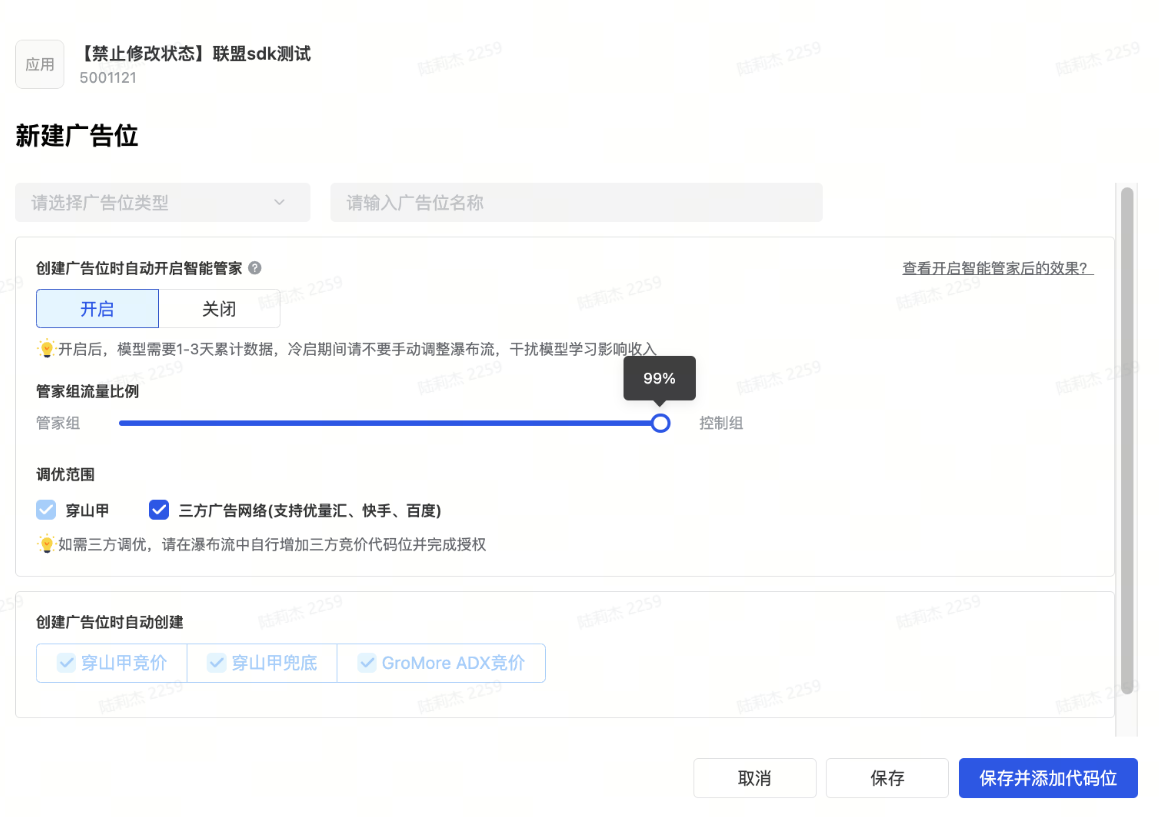Screen dimensions: 1159x817
Task: Click the 99% slider tooltip bubble
Action: point(659,379)
